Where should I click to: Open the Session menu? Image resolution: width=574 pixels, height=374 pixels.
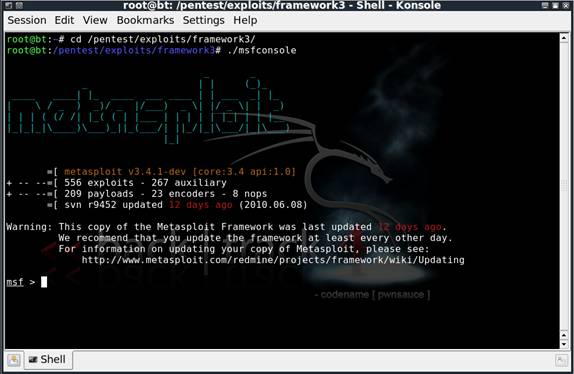tap(27, 20)
